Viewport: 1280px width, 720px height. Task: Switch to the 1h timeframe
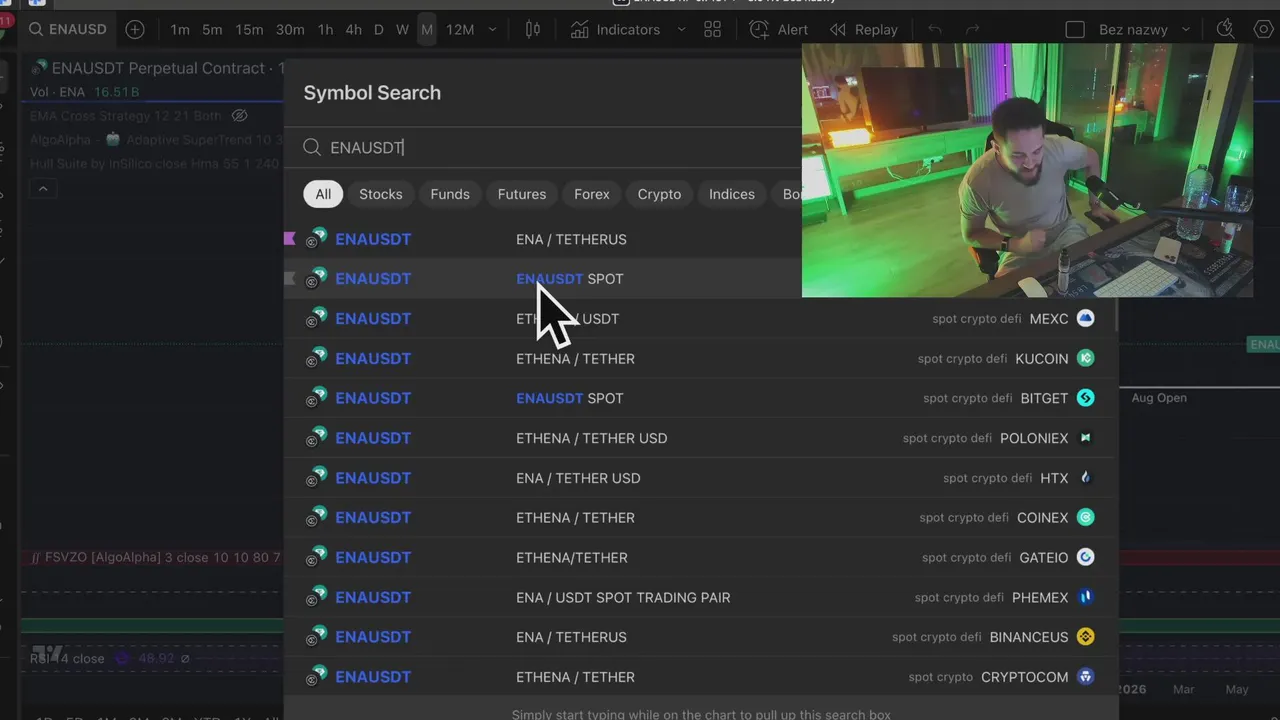click(325, 30)
